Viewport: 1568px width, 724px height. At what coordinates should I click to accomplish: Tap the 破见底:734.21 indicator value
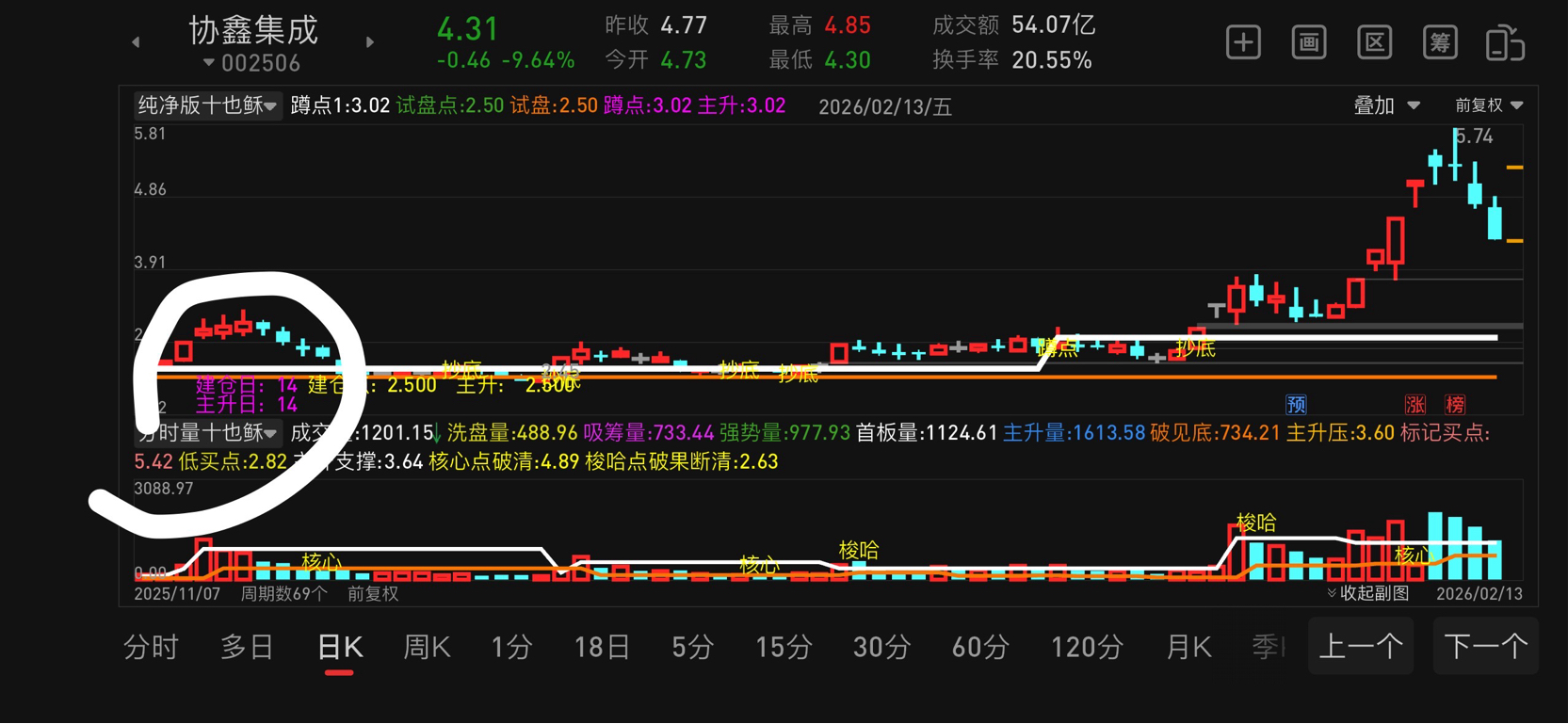1215,433
